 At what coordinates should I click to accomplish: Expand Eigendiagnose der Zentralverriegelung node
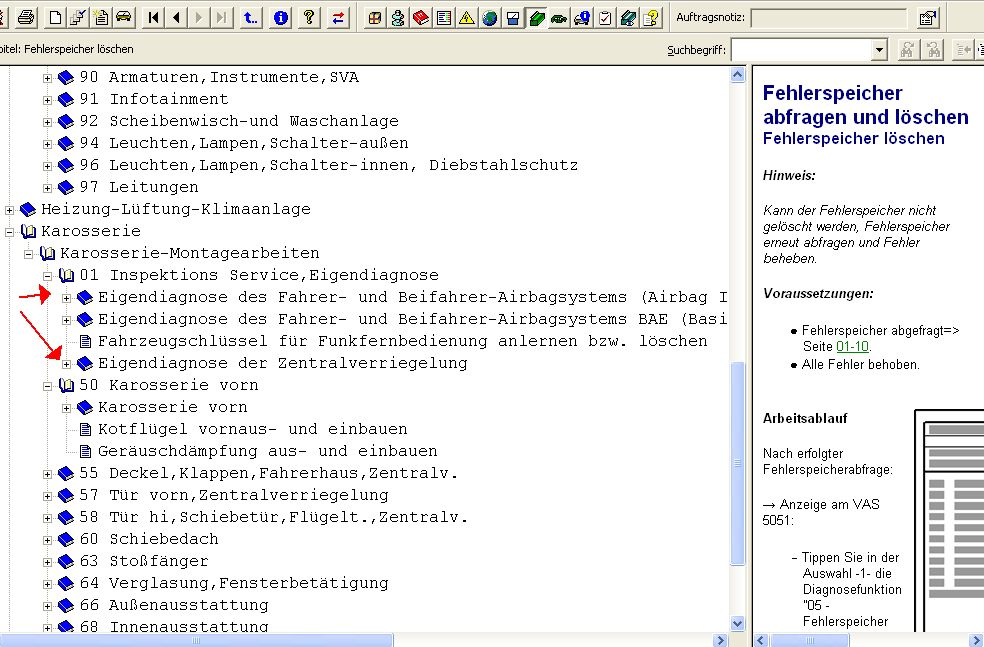(x=67, y=363)
